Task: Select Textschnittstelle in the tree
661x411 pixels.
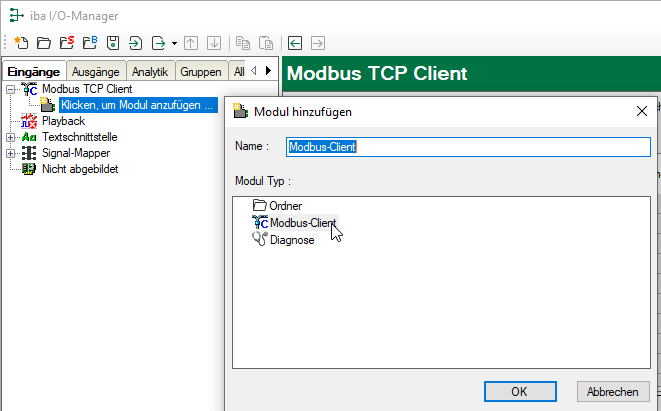Action: [80, 137]
